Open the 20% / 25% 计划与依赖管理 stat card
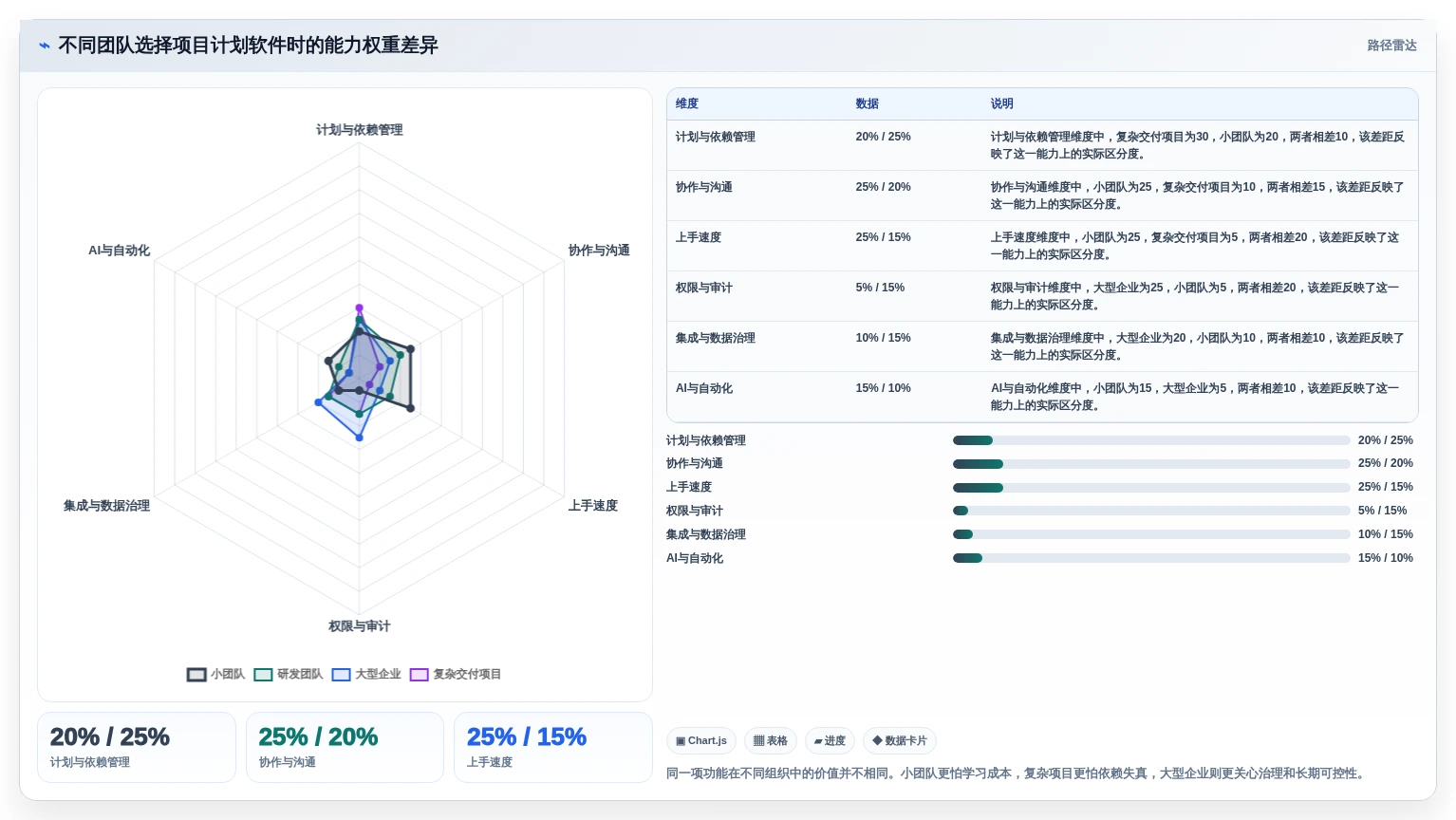Viewport: 1456px width, 820px height. [x=137, y=748]
